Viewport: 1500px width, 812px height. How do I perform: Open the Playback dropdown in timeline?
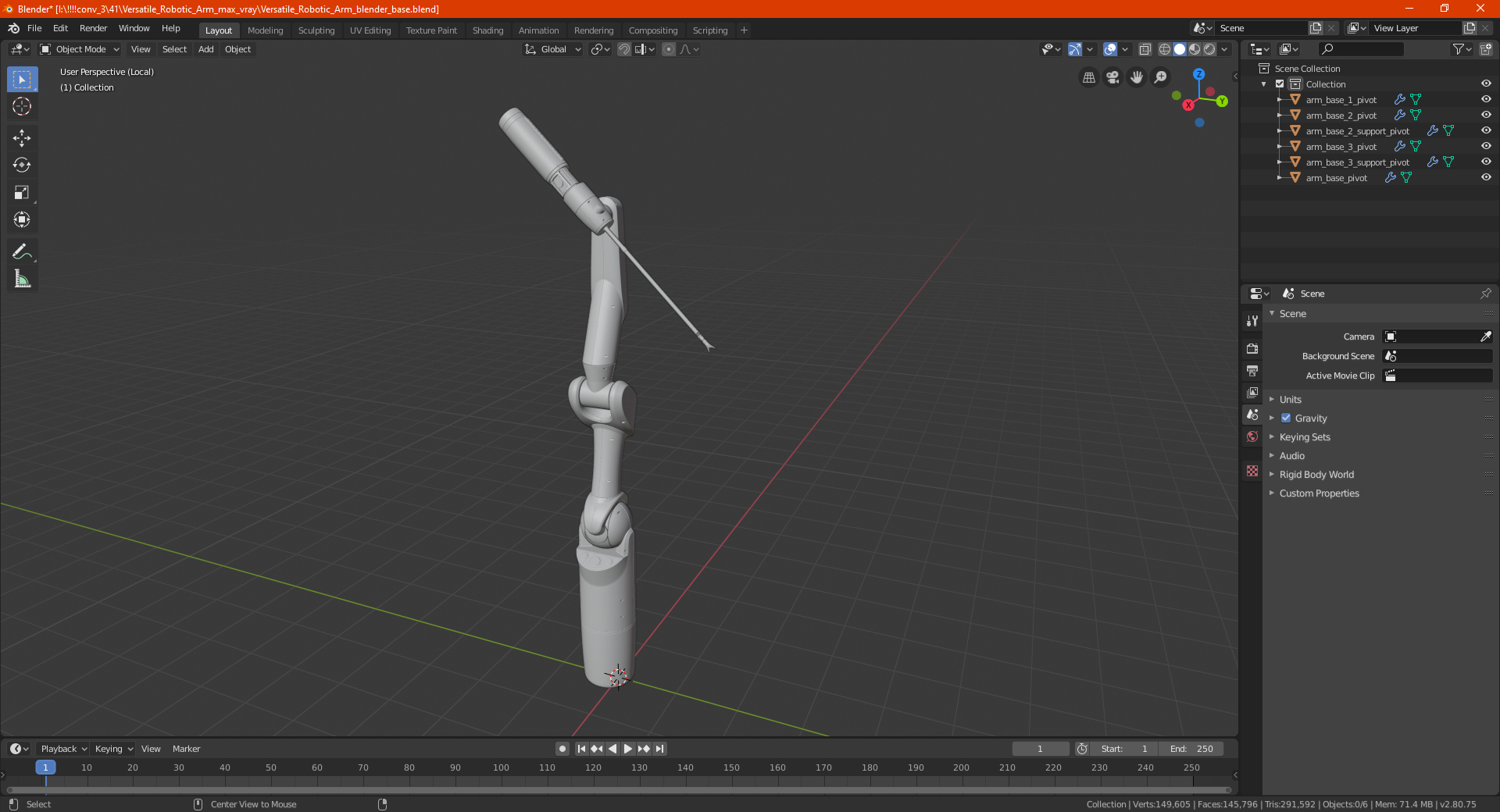pos(63,749)
